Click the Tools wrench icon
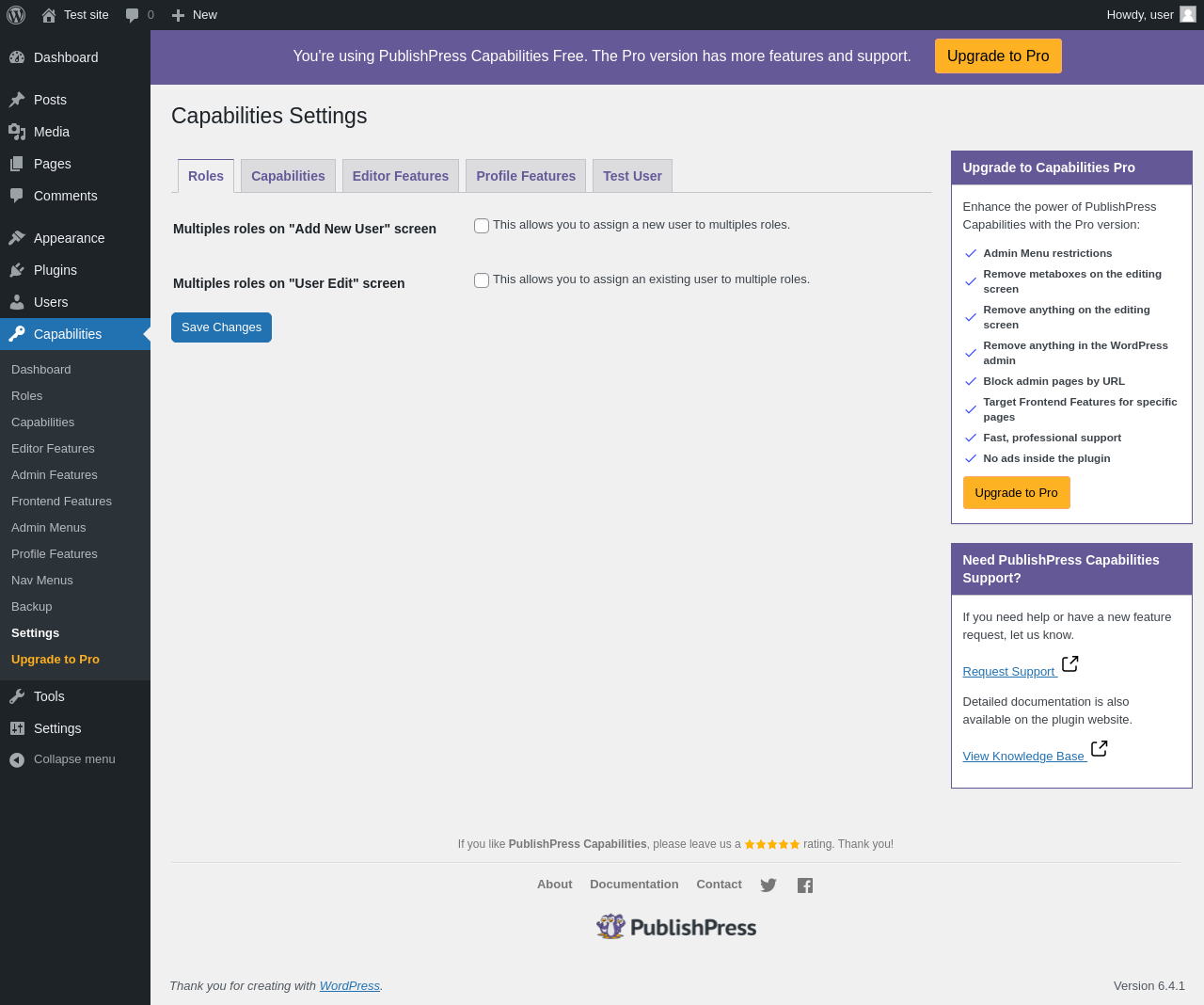 [x=17, y=696]
